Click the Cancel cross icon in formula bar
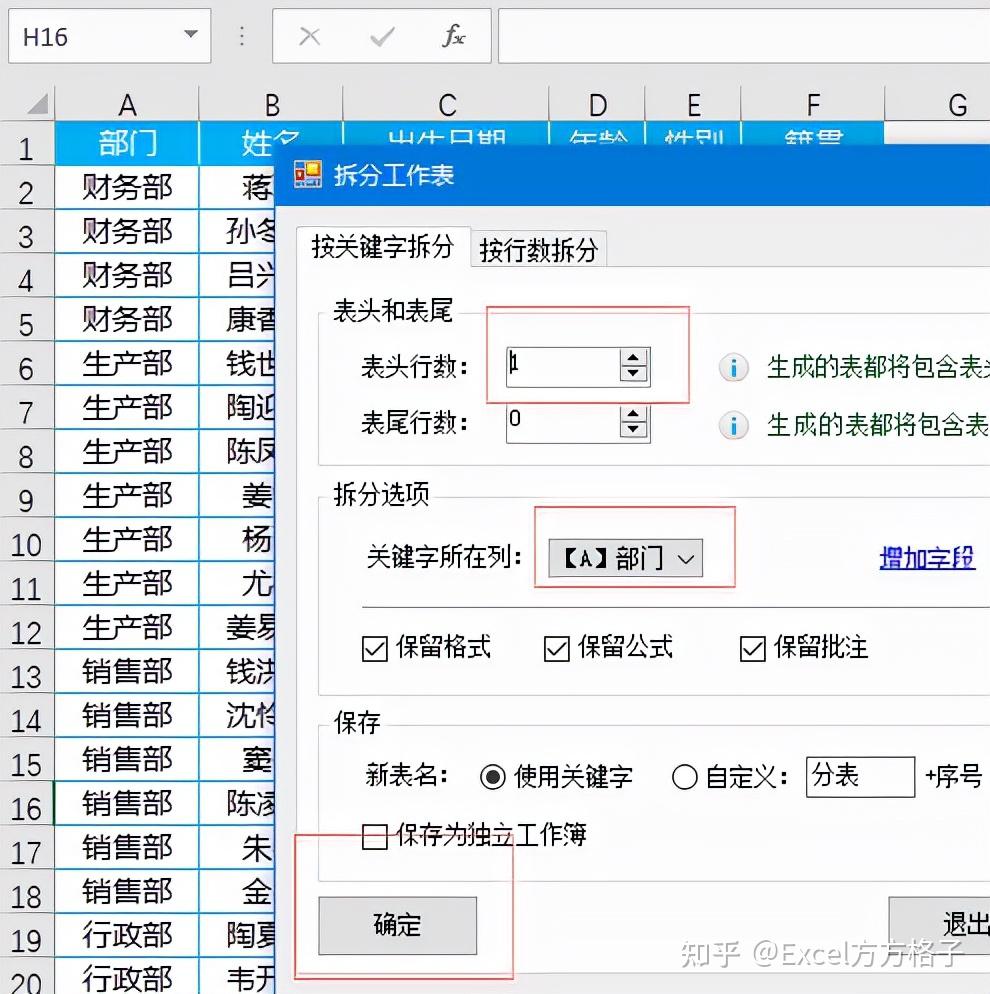 (x=310, y=36)
